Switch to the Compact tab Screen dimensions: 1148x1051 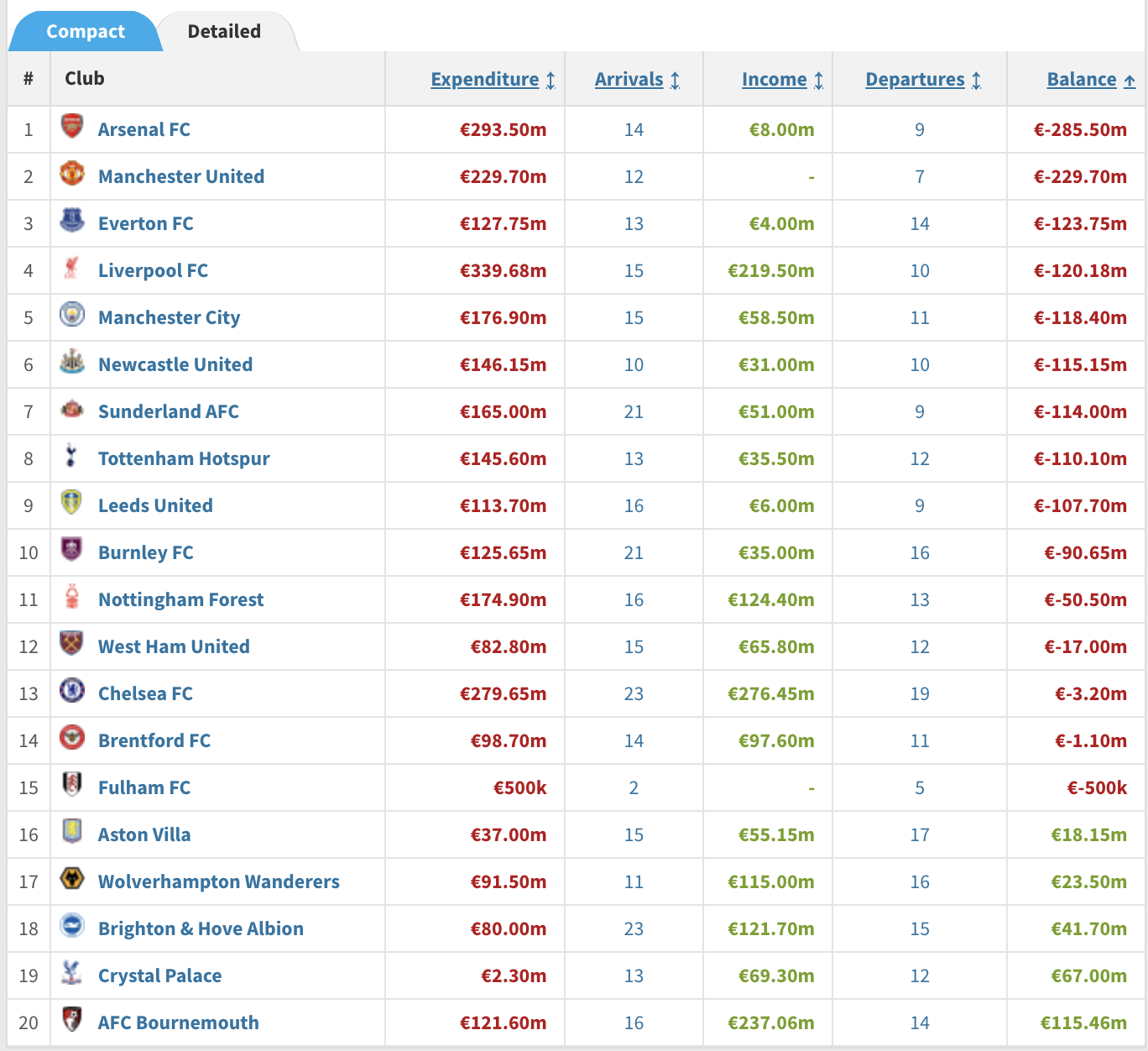tap(85, 32)
